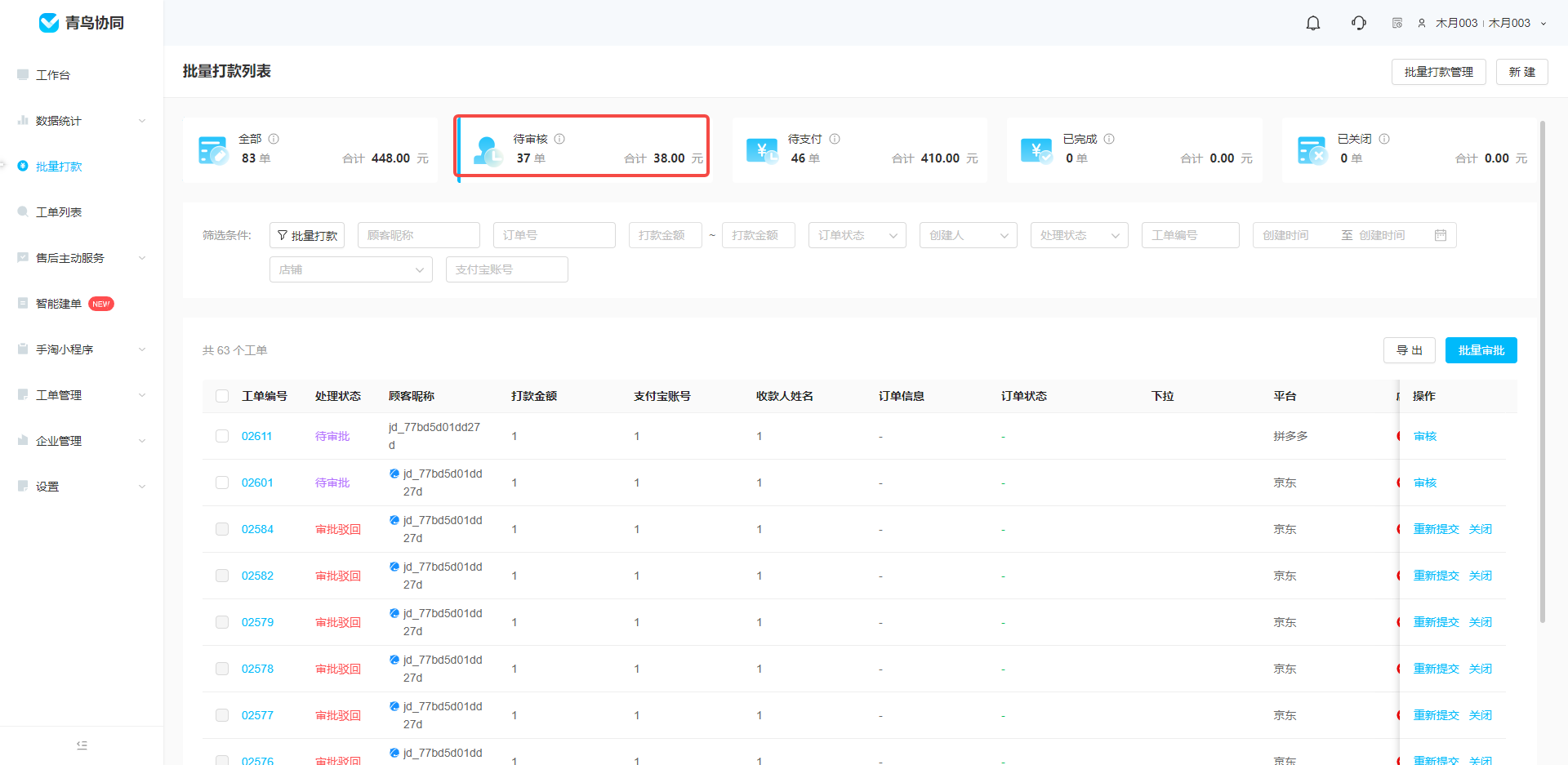Click 重新提交 for ticket 02584
The width and height of the screenshot is (1568, 765).
[1437, 529]
